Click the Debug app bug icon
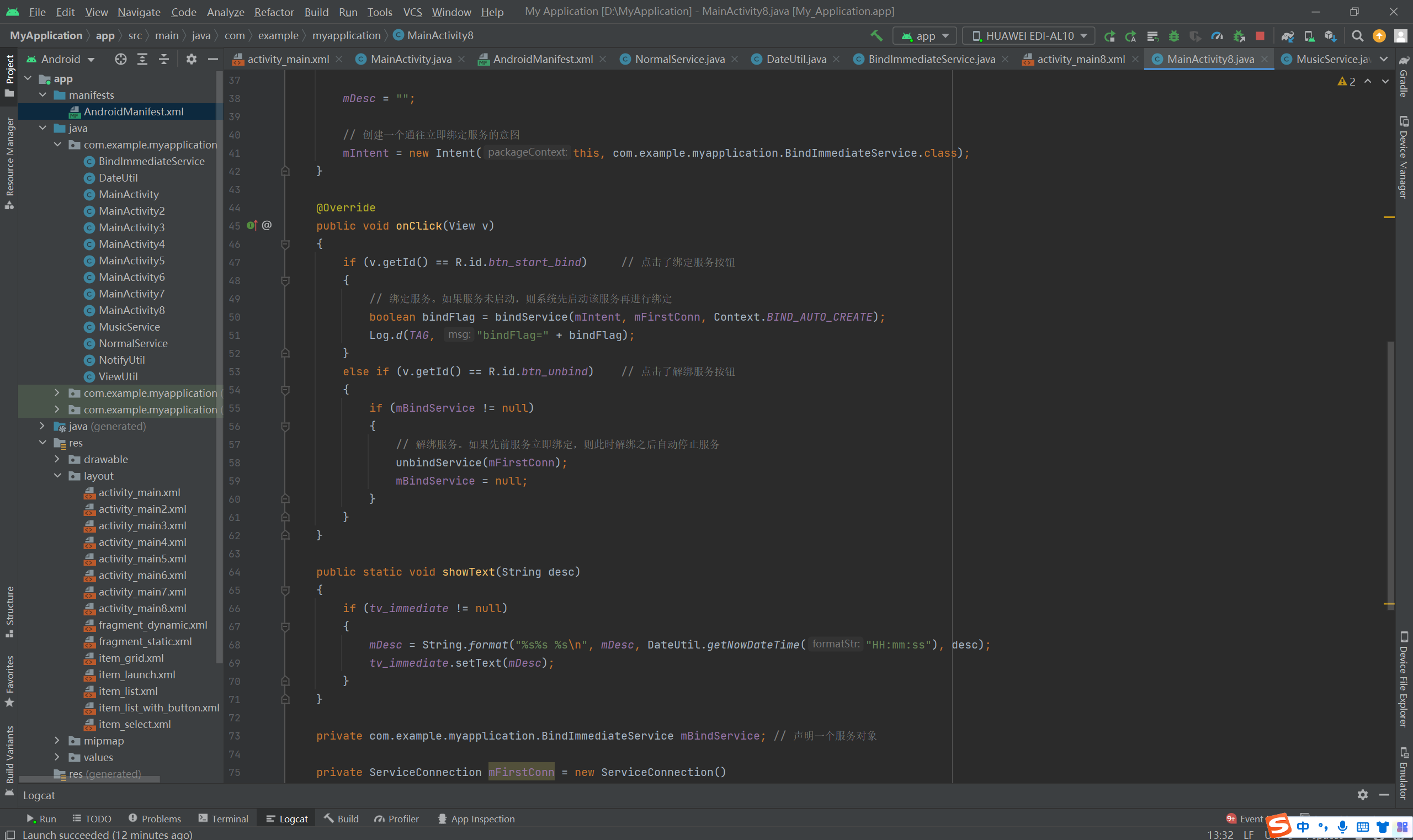The height and width of the screenshot is (840, 1413). click(x=1173, y=36)
